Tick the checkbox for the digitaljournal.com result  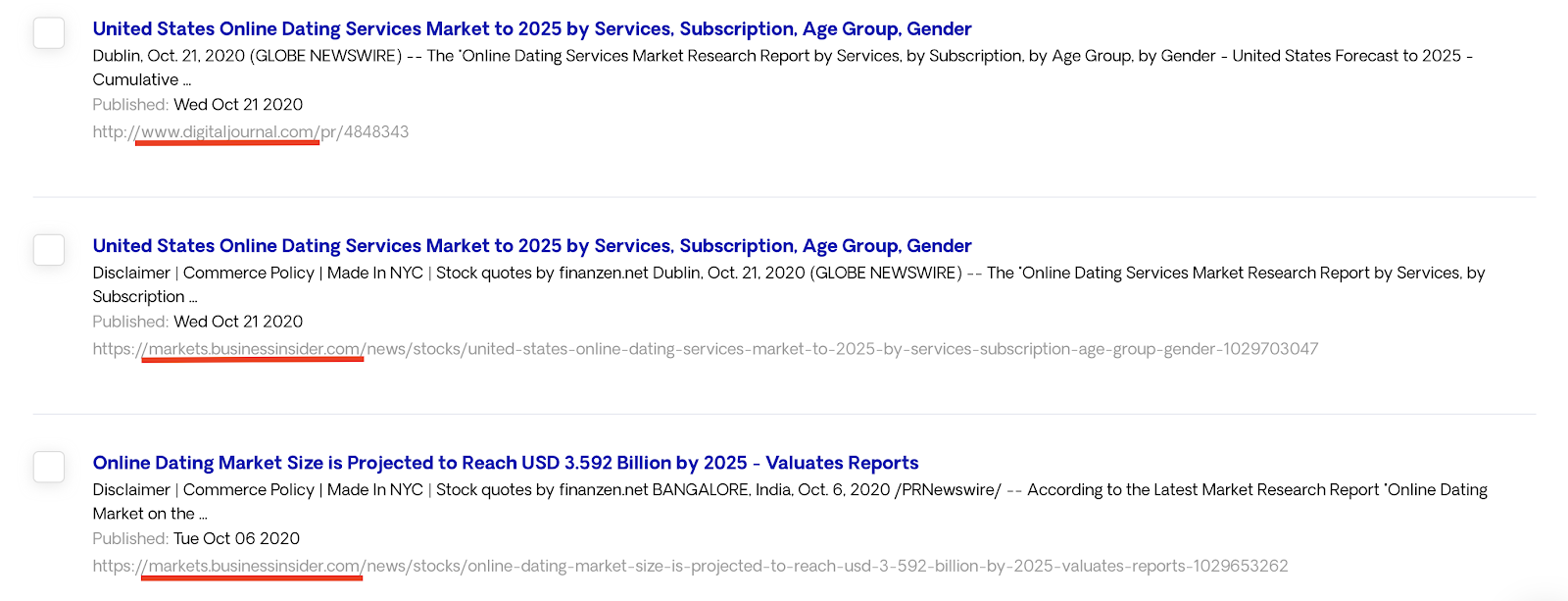pyautogui.click(x=49, y=32)
